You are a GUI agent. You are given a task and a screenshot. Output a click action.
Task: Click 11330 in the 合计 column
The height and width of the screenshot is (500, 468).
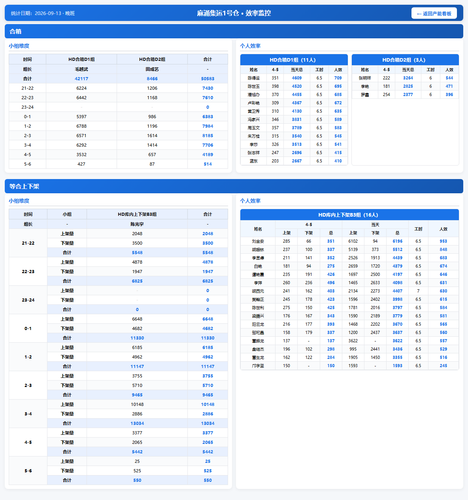(x=207, y=338)
